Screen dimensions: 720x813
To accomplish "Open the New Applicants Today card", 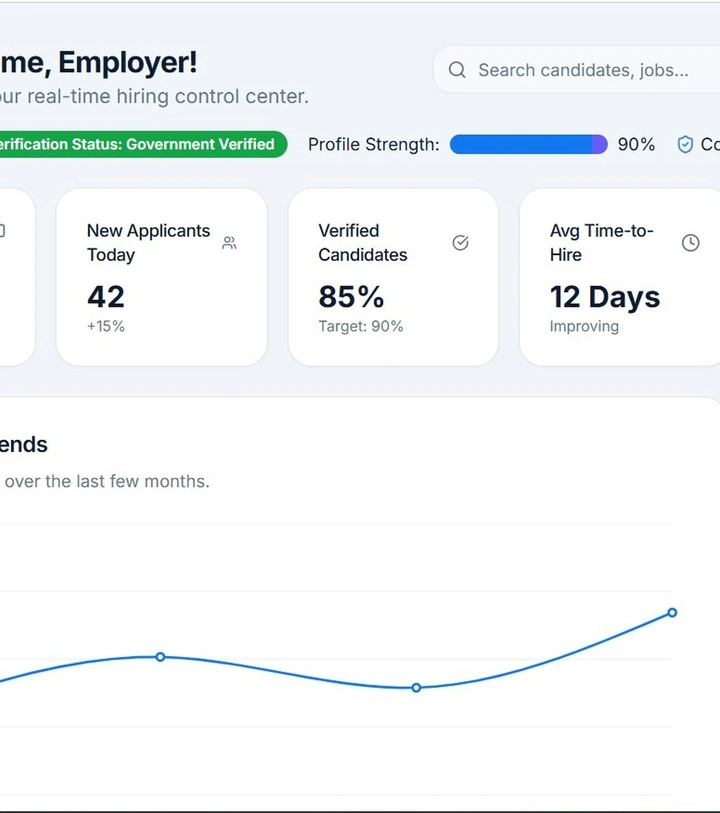I will click(x=162, y=277).
